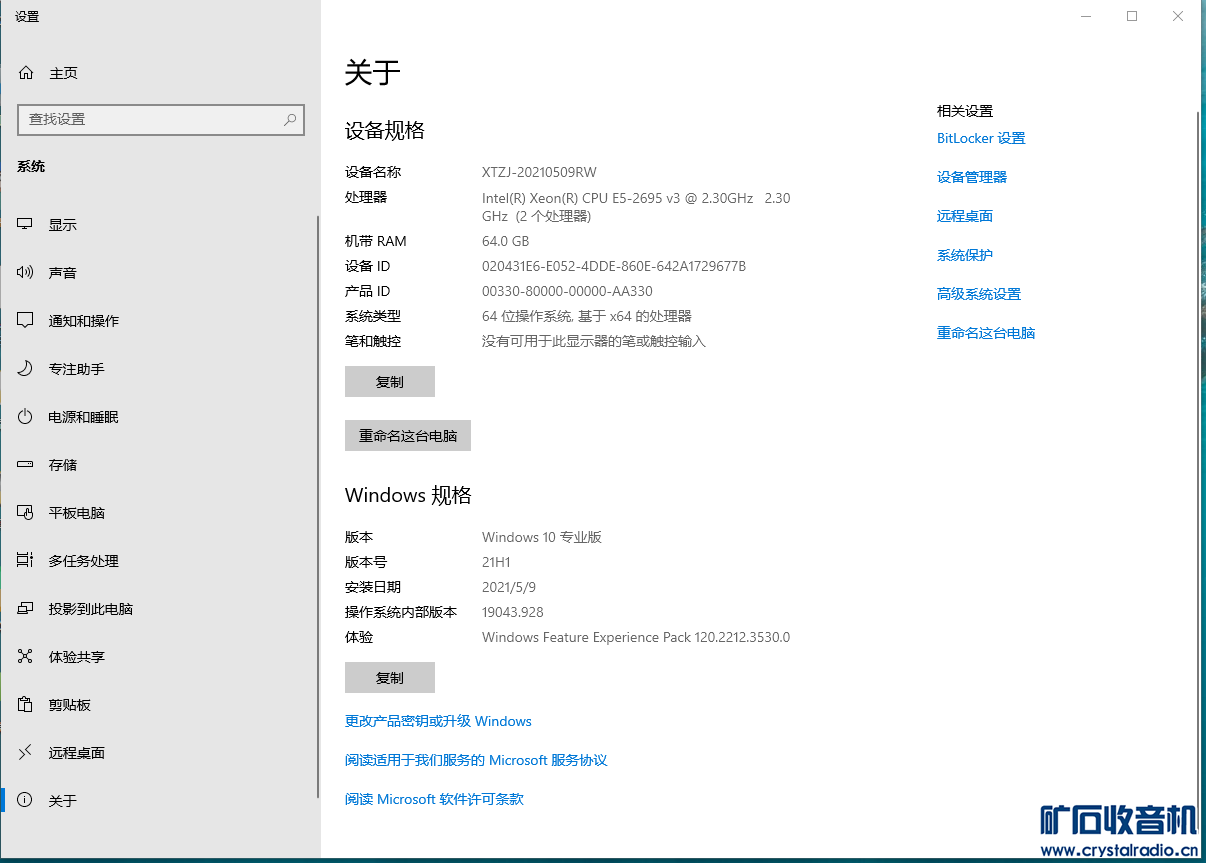The width and height of the screenshot is (1206, 863).
Task: Select the Sound (声音) speaker icon
Action: tap(26, 273)
